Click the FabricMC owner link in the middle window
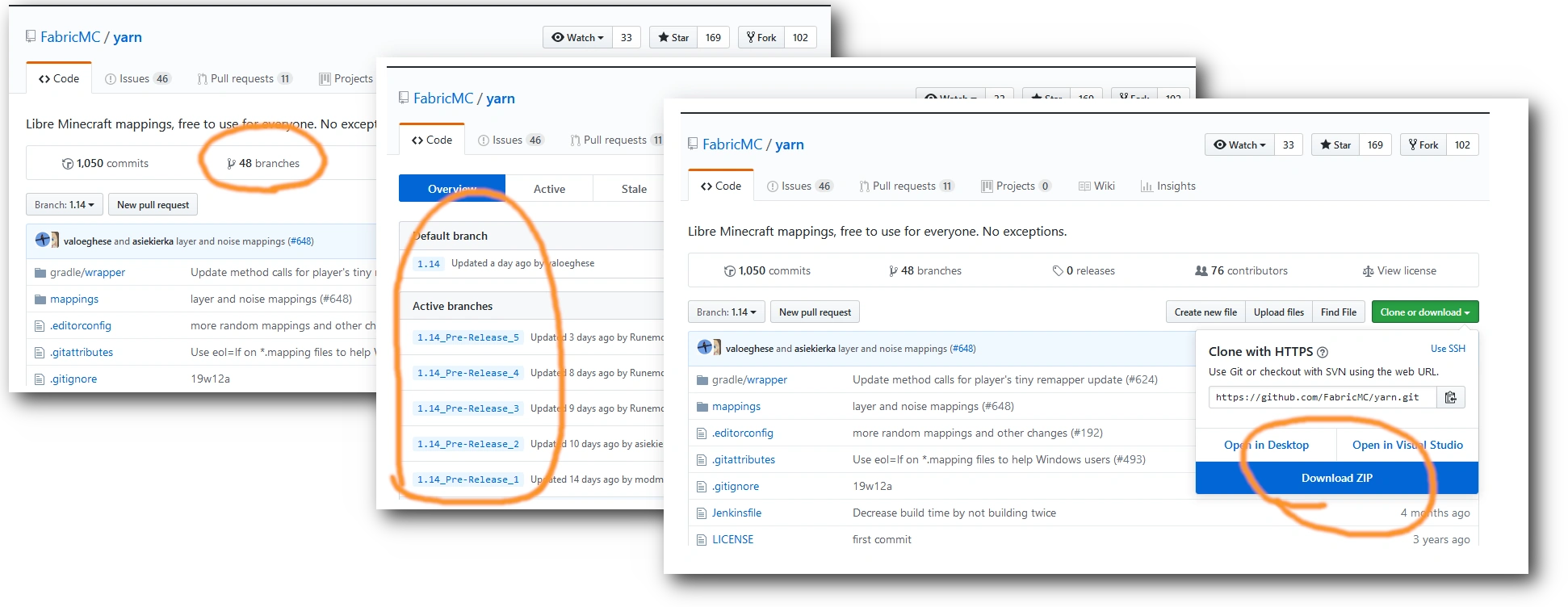This screenshot has width=1568, height=607. pos(443,98)
